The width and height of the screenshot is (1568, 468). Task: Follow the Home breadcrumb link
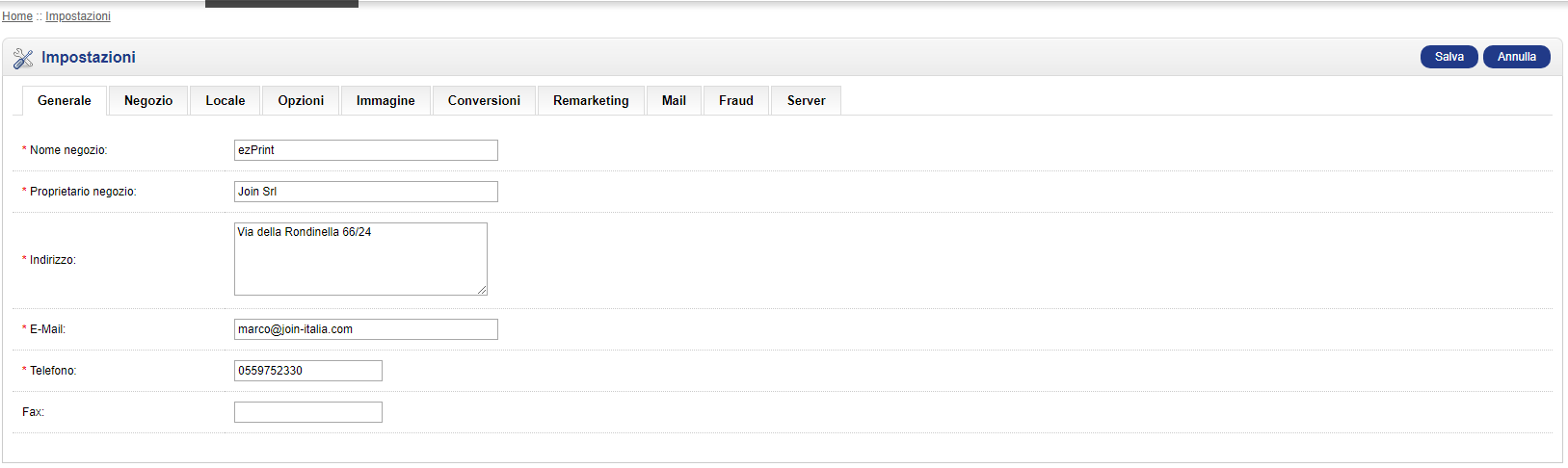(x=17, y=16)
